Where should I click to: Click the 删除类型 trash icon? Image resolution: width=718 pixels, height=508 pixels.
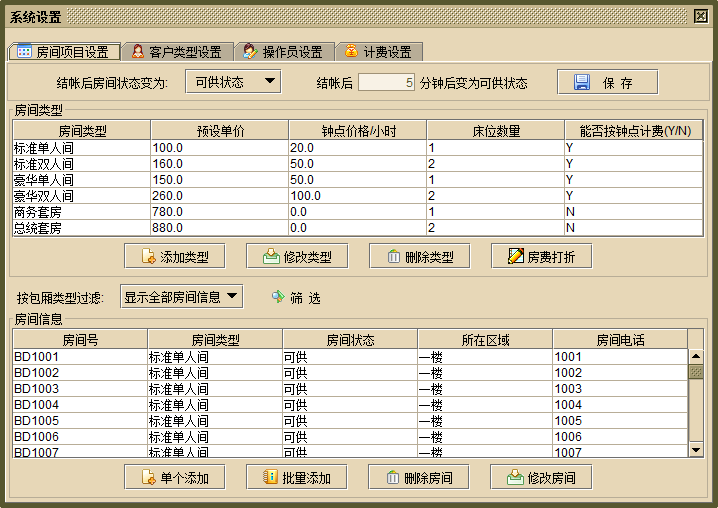[394, 257]
